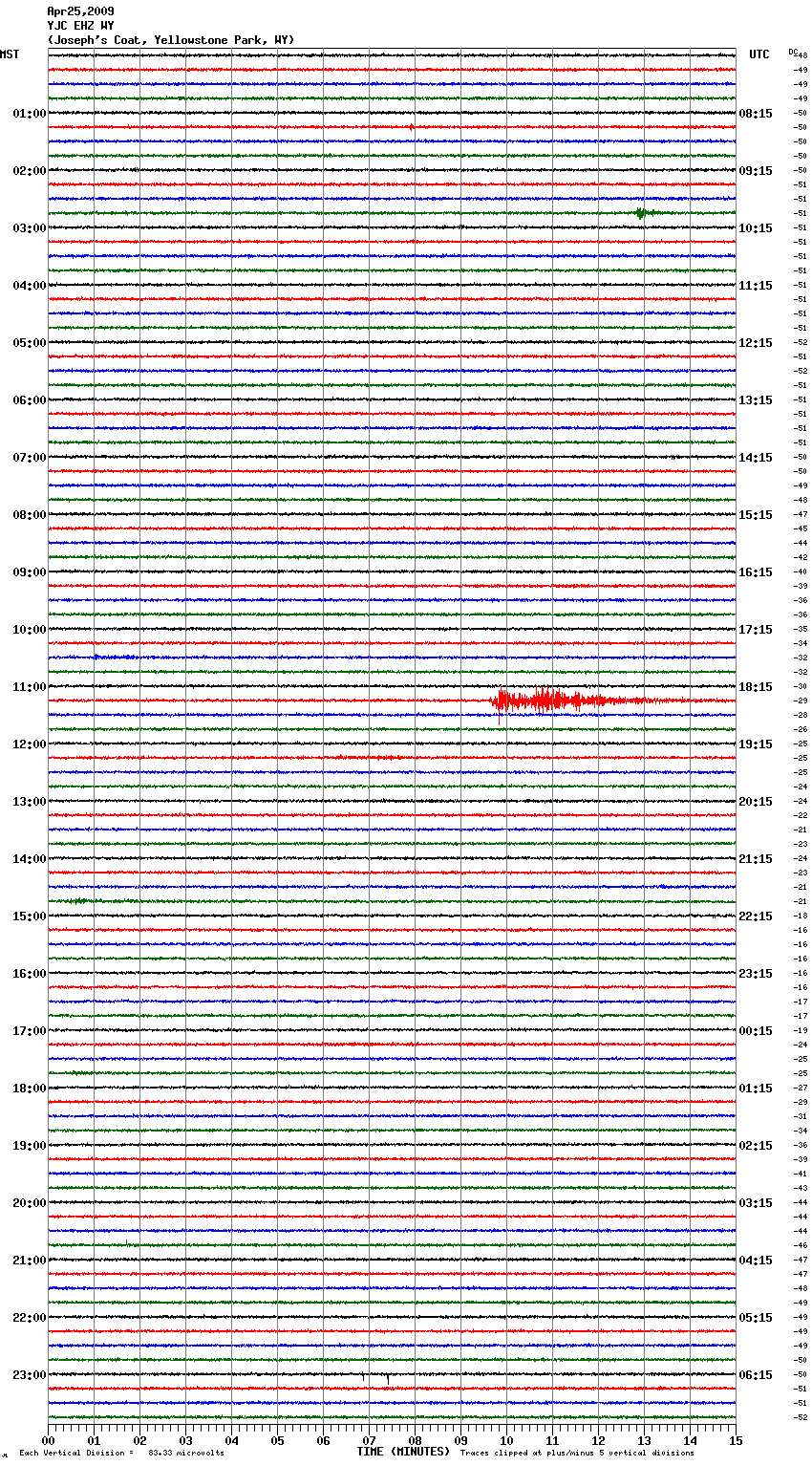Select the 18:00 MST time label
The image size is (812, 1466).
pyautogui.click(x=30, y=1089)
